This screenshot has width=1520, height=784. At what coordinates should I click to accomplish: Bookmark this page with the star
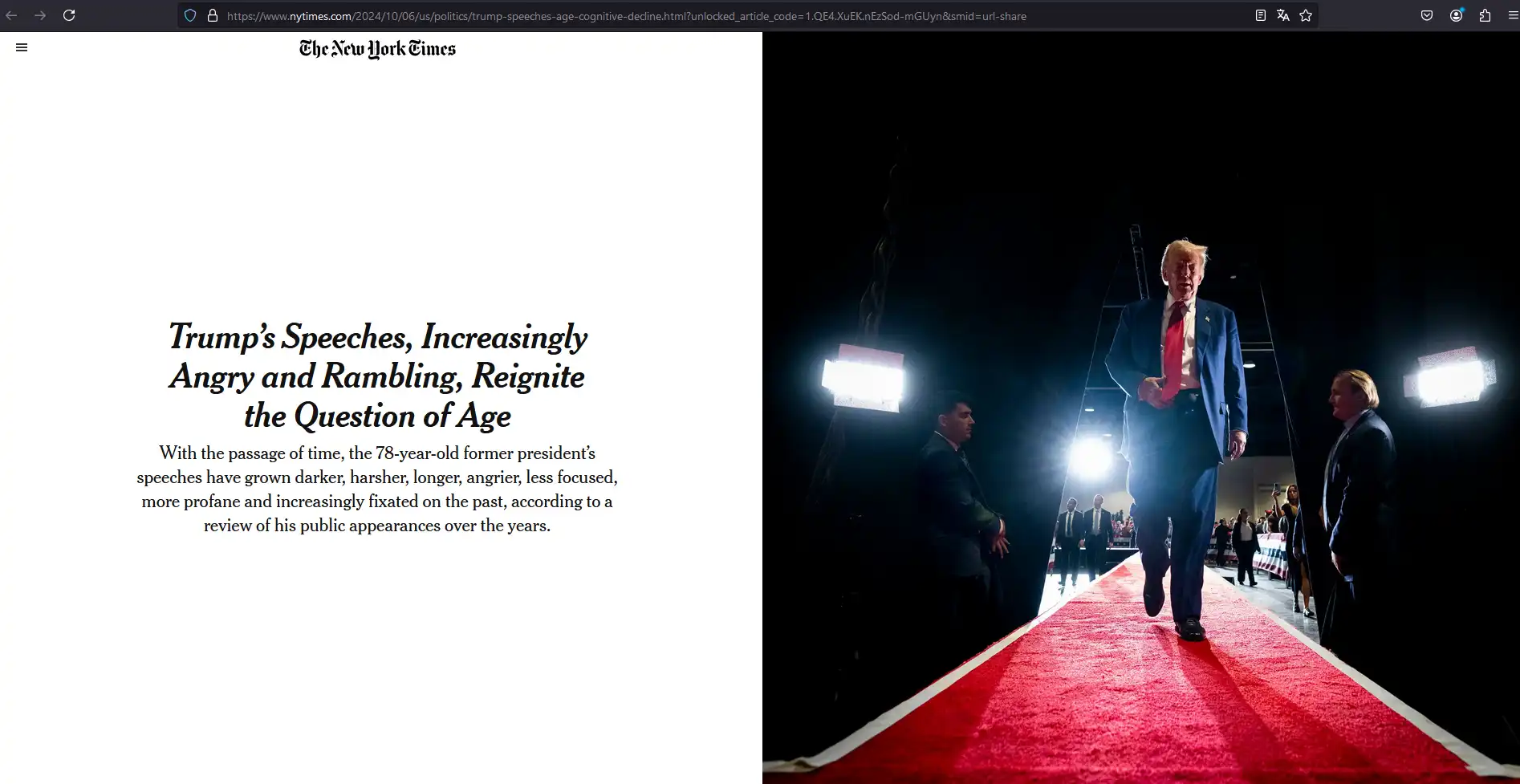pyautogui.click(x=1306, y=15)
